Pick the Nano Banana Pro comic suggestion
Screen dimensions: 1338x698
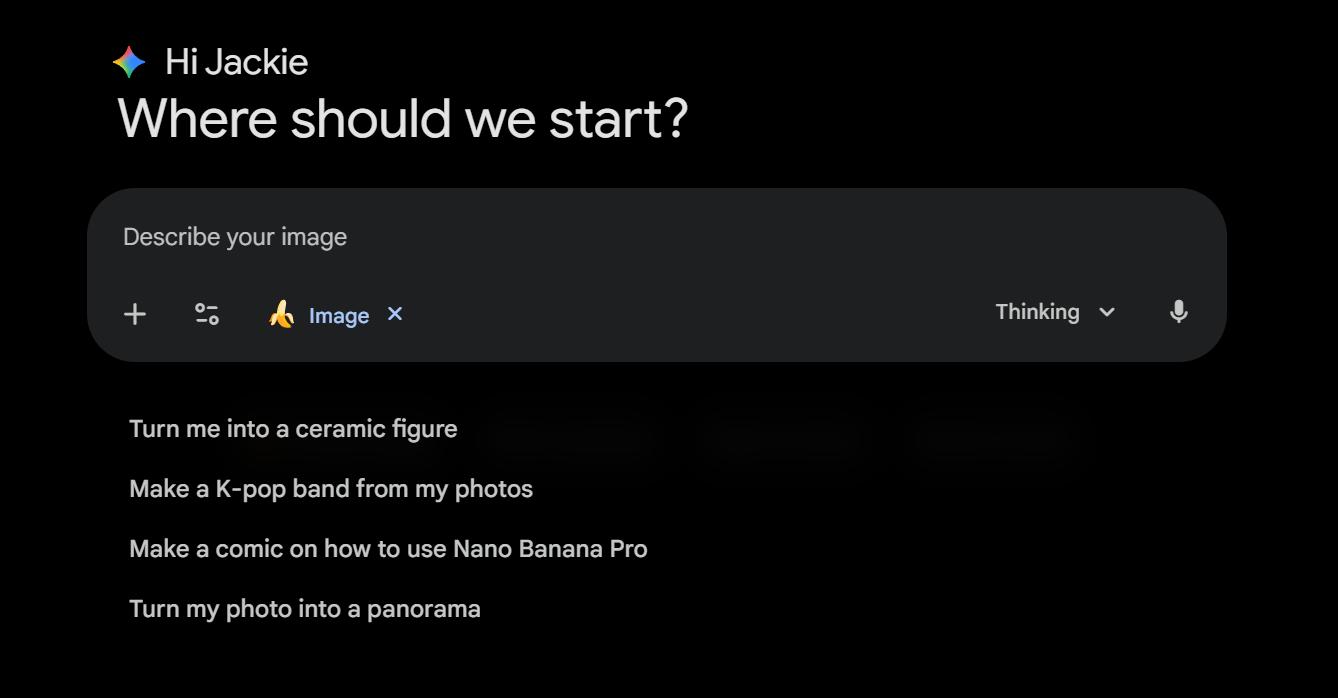pos(388,549)
